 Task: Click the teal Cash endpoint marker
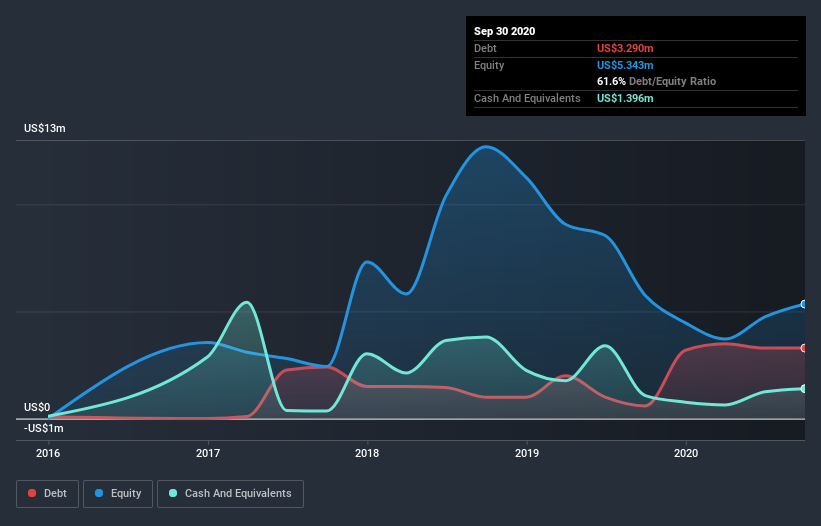pyautogui.click(x=804, y=389)
